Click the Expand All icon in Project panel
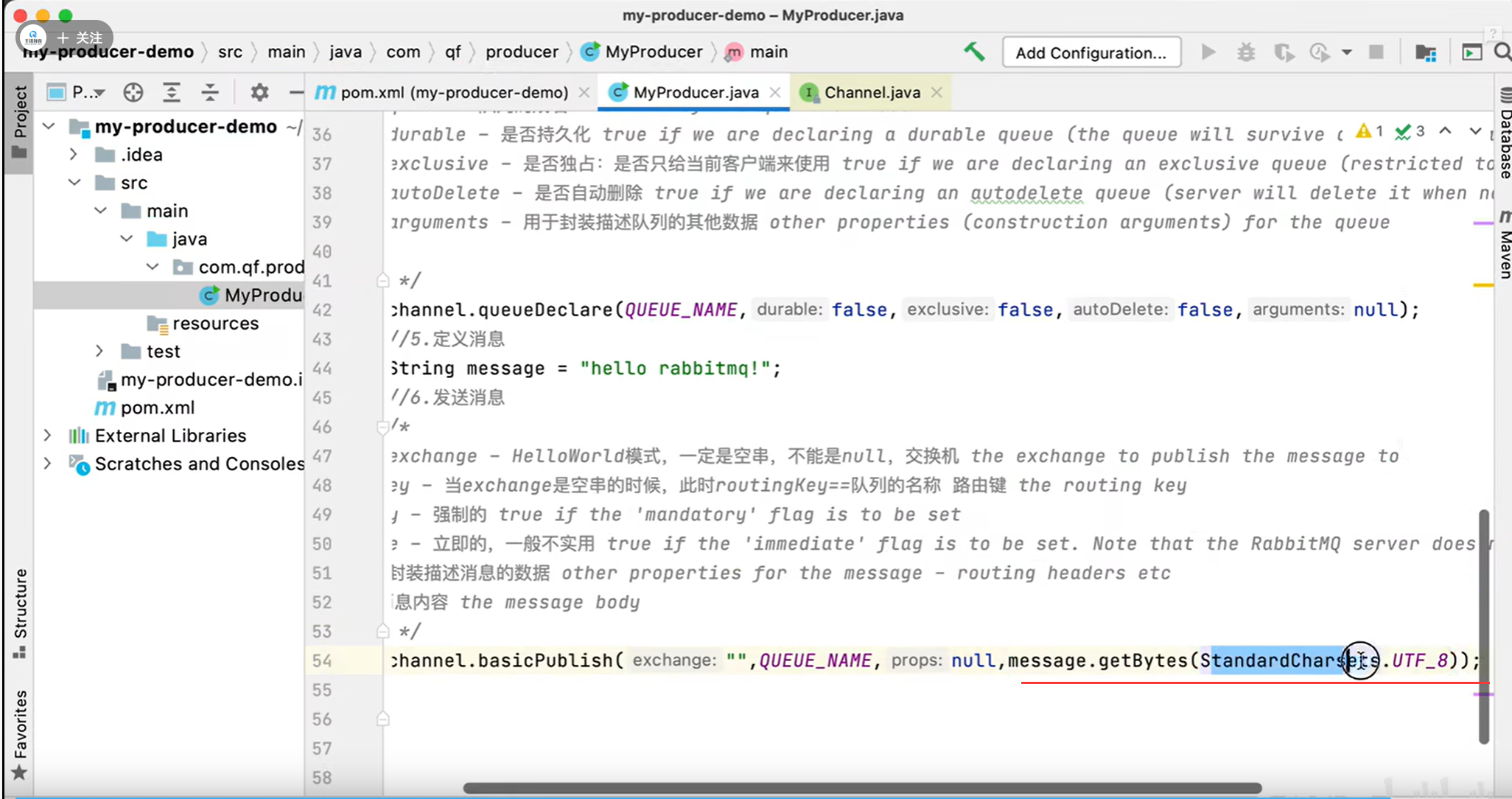This screenshot has width=1512, height=799. [171, 92]
